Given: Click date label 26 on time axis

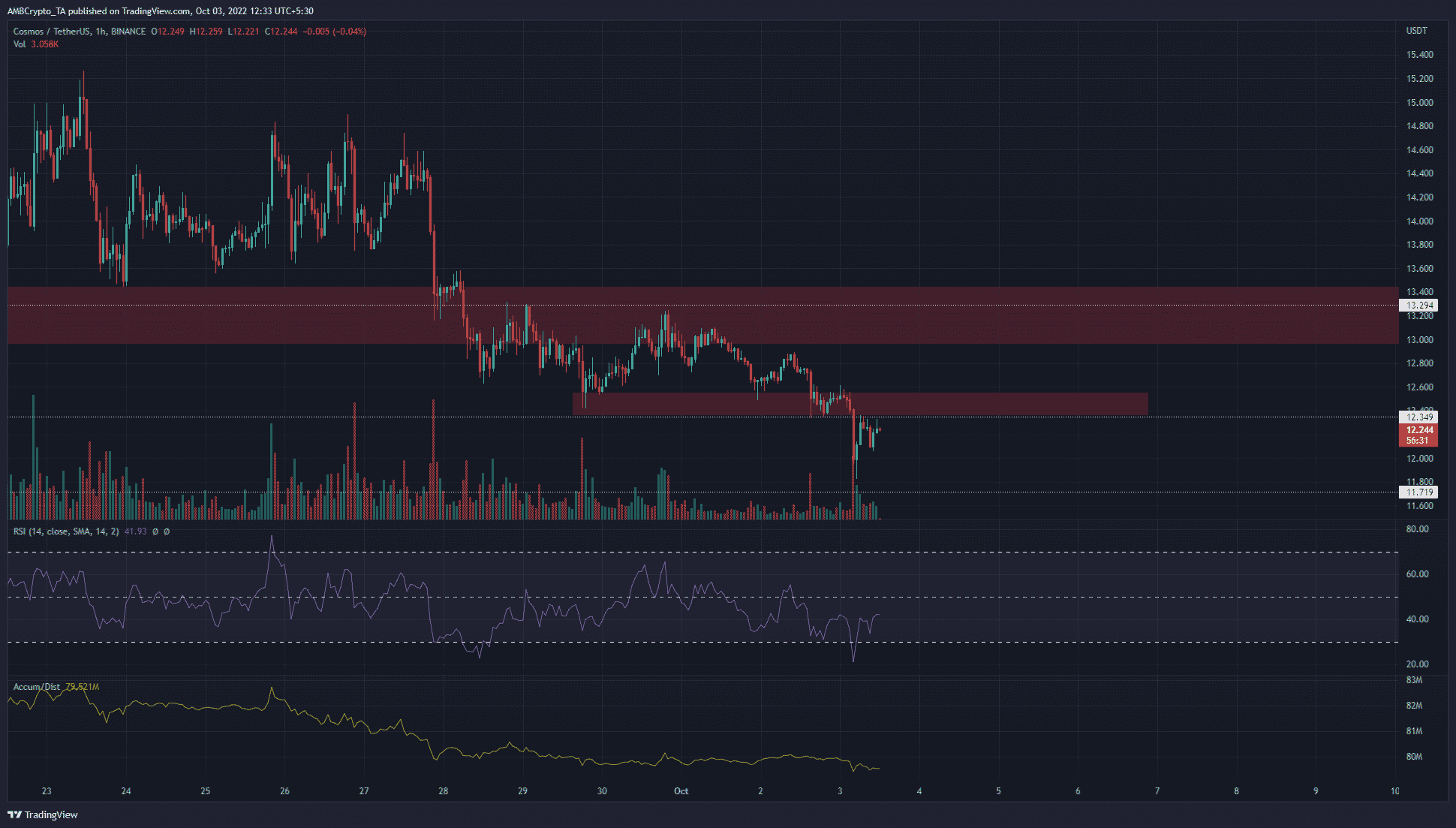Looking at the screenshot, I should click(x=284, y=791).
